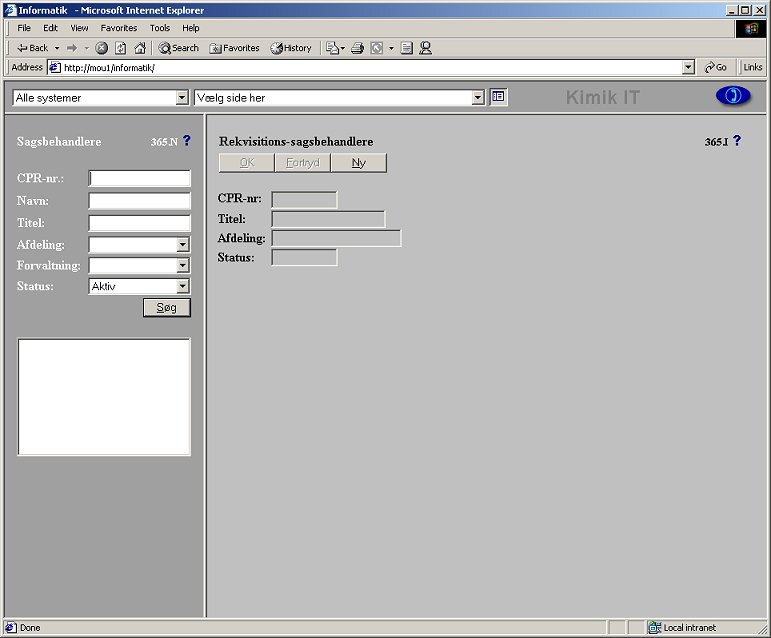The width and height of the screenshot is (771, 638).
Task: Open help for Rekvisitions-sagsbehandlere 365.I
Action: (x=737, y=141)
